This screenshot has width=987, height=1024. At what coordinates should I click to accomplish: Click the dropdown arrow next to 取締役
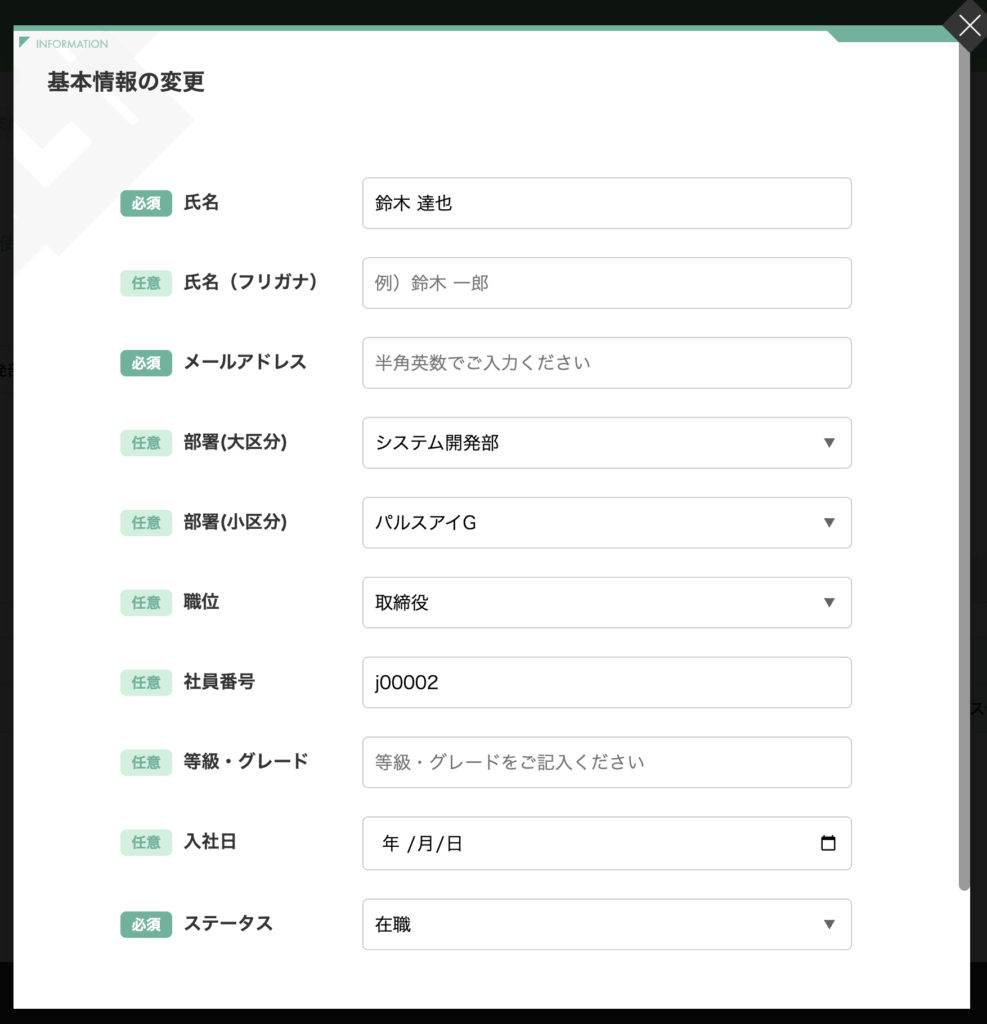(829, 602)
